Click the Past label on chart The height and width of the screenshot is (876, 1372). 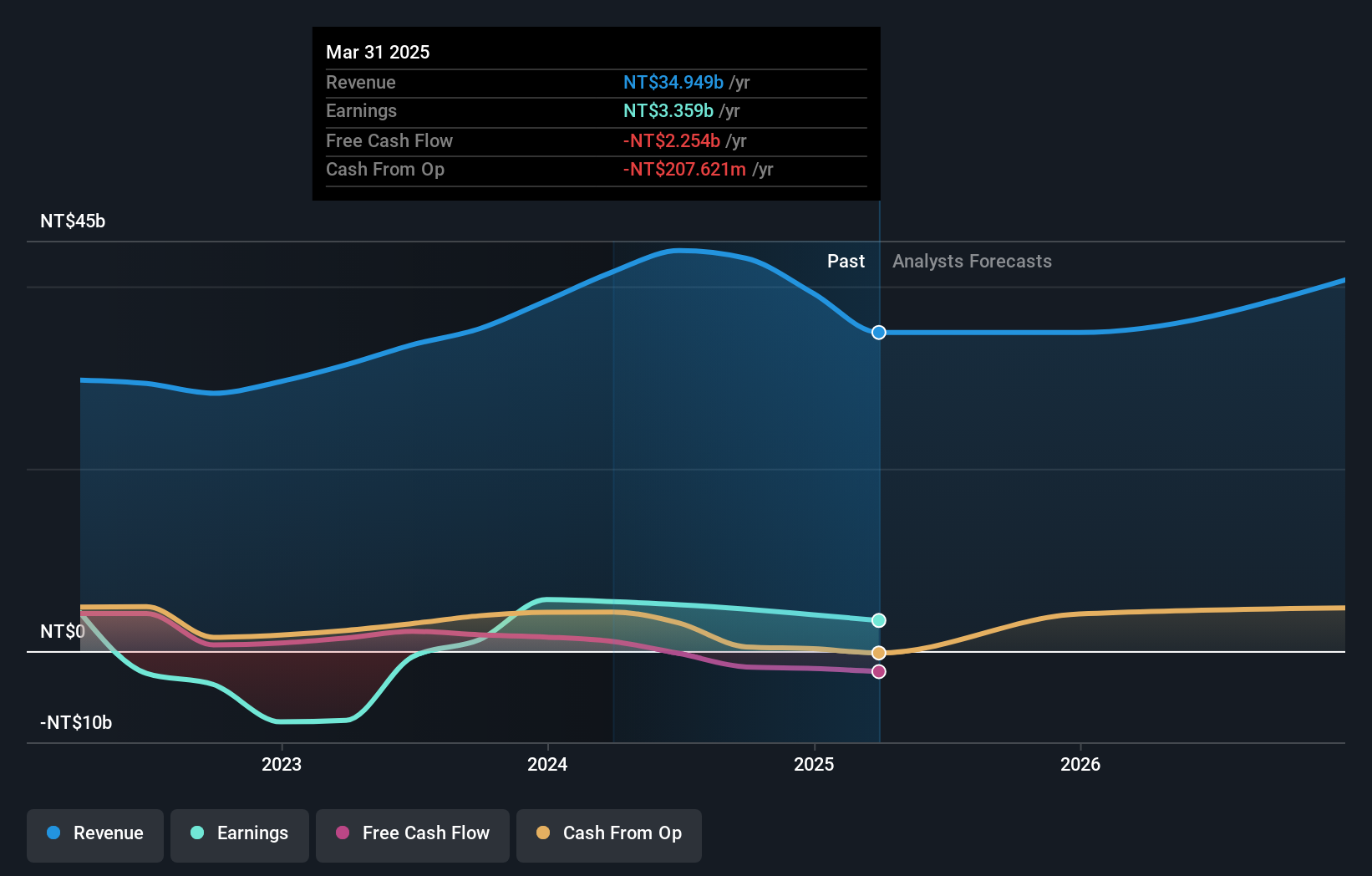click(x=846, y=261)
